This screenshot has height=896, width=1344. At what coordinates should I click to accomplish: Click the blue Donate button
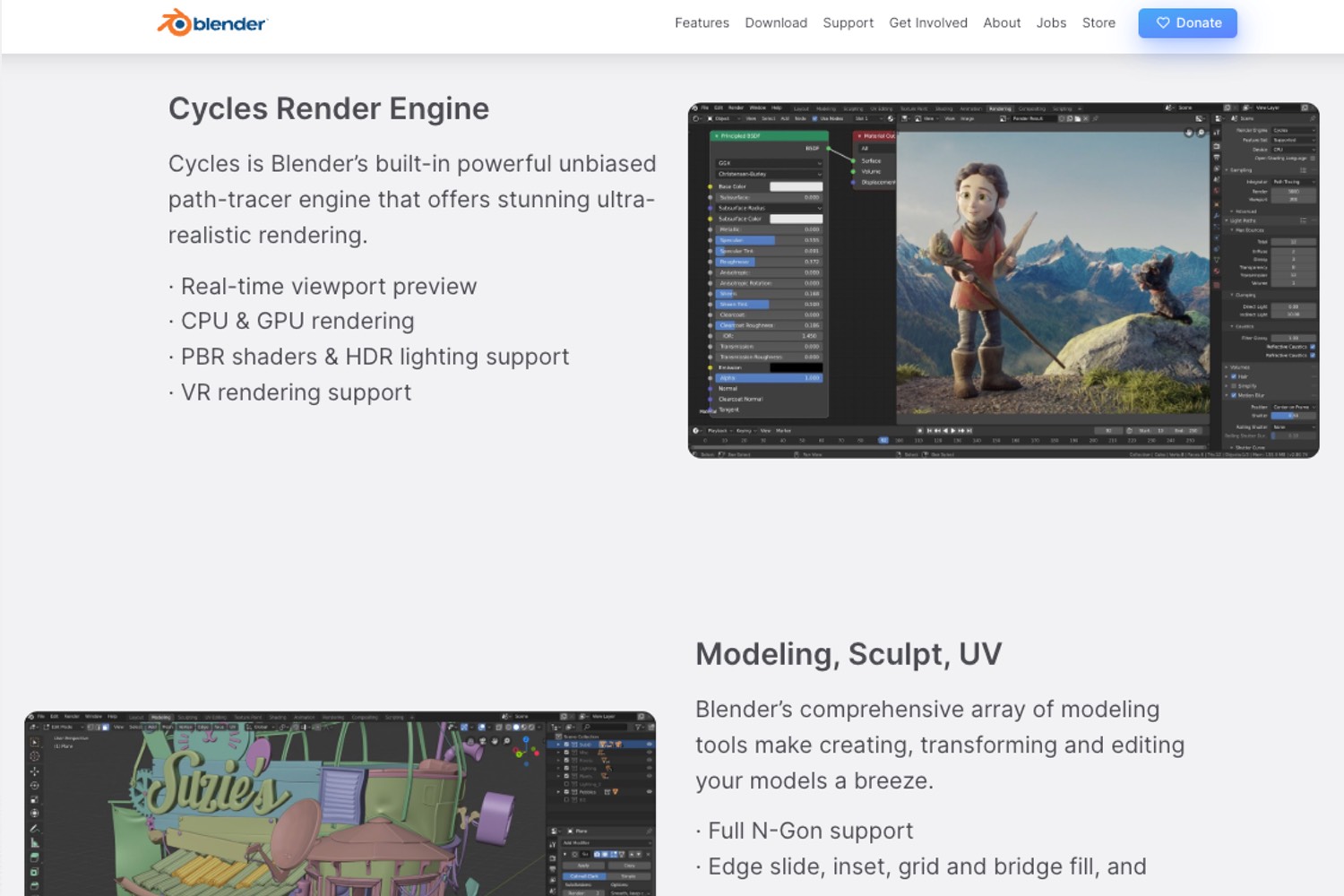(1187, 23)
